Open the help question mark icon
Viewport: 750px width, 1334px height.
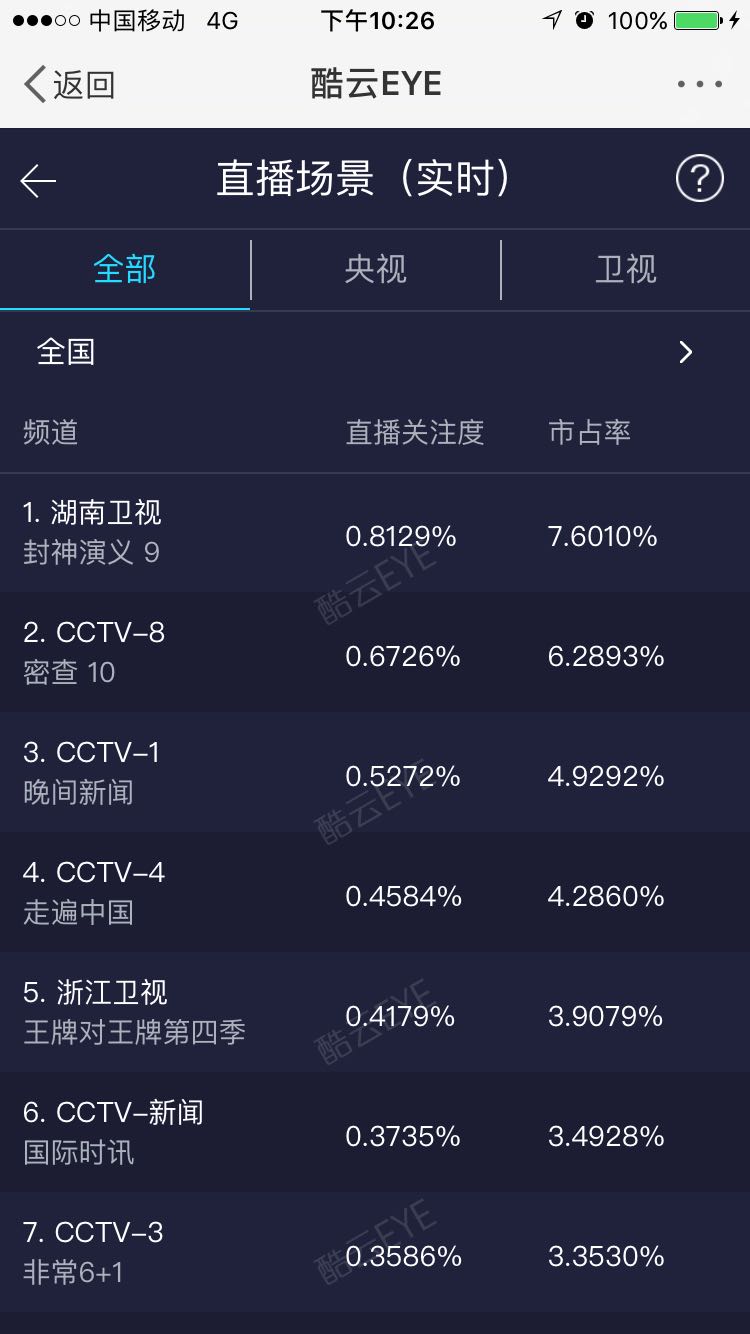click(x=699, y=180)
